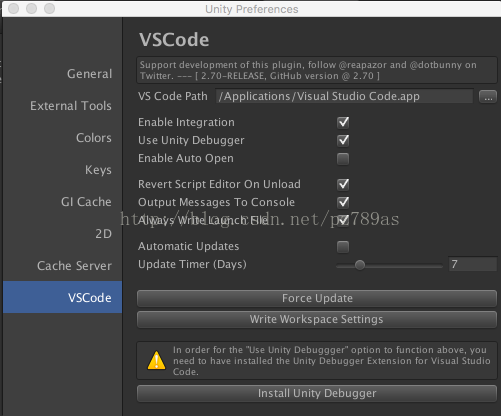Enable Automatic Updates checkbox
Image resolution: width=501 pixels, height=416 pixels.
pos(343,247)
